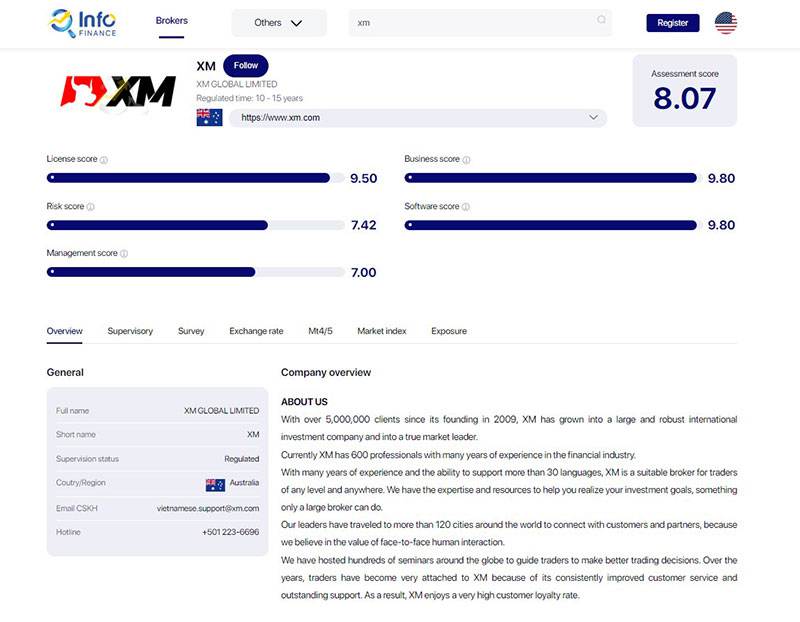Open the Mt4/5 tab
Screen dimensions: 800x622
tap(320, 331)
